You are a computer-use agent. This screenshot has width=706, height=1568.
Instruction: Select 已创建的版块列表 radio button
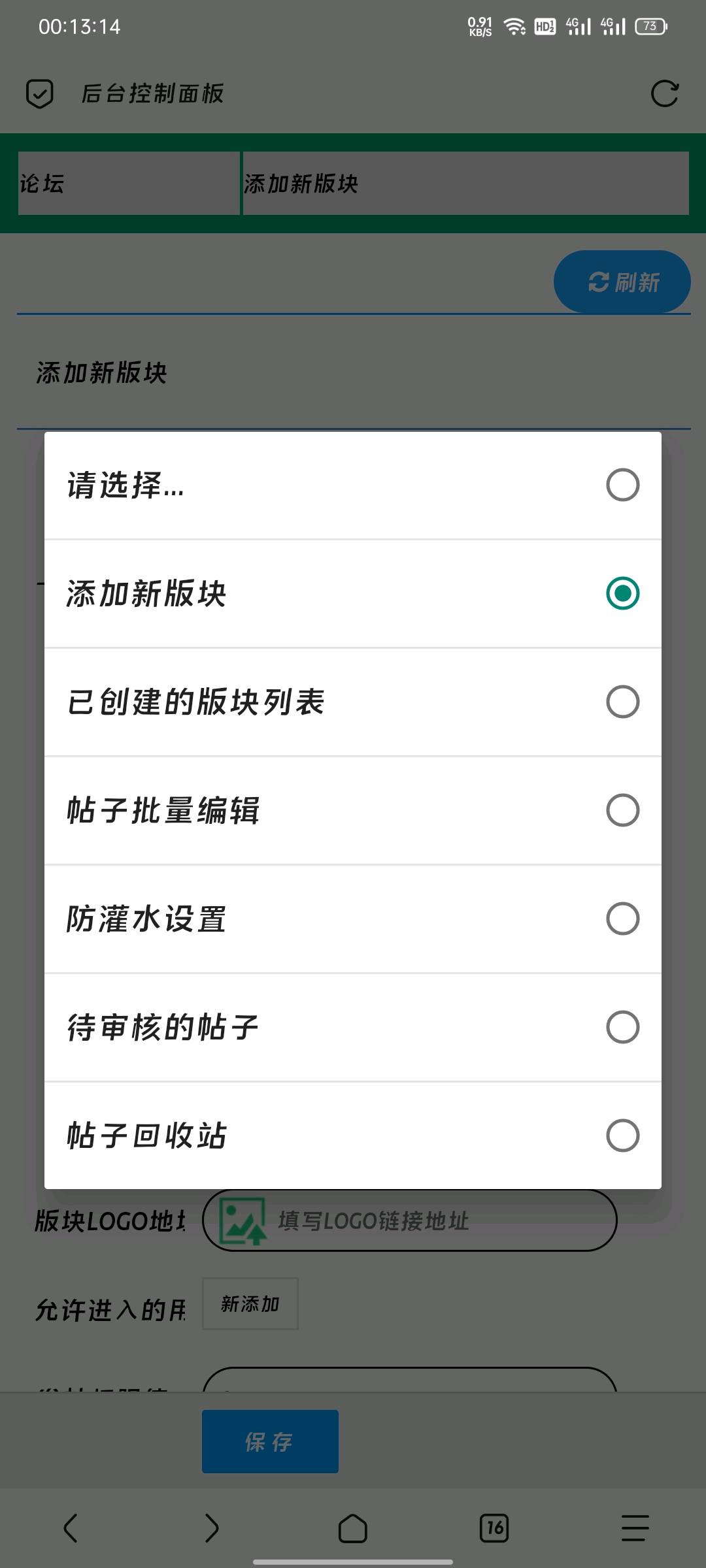point(353,702)
